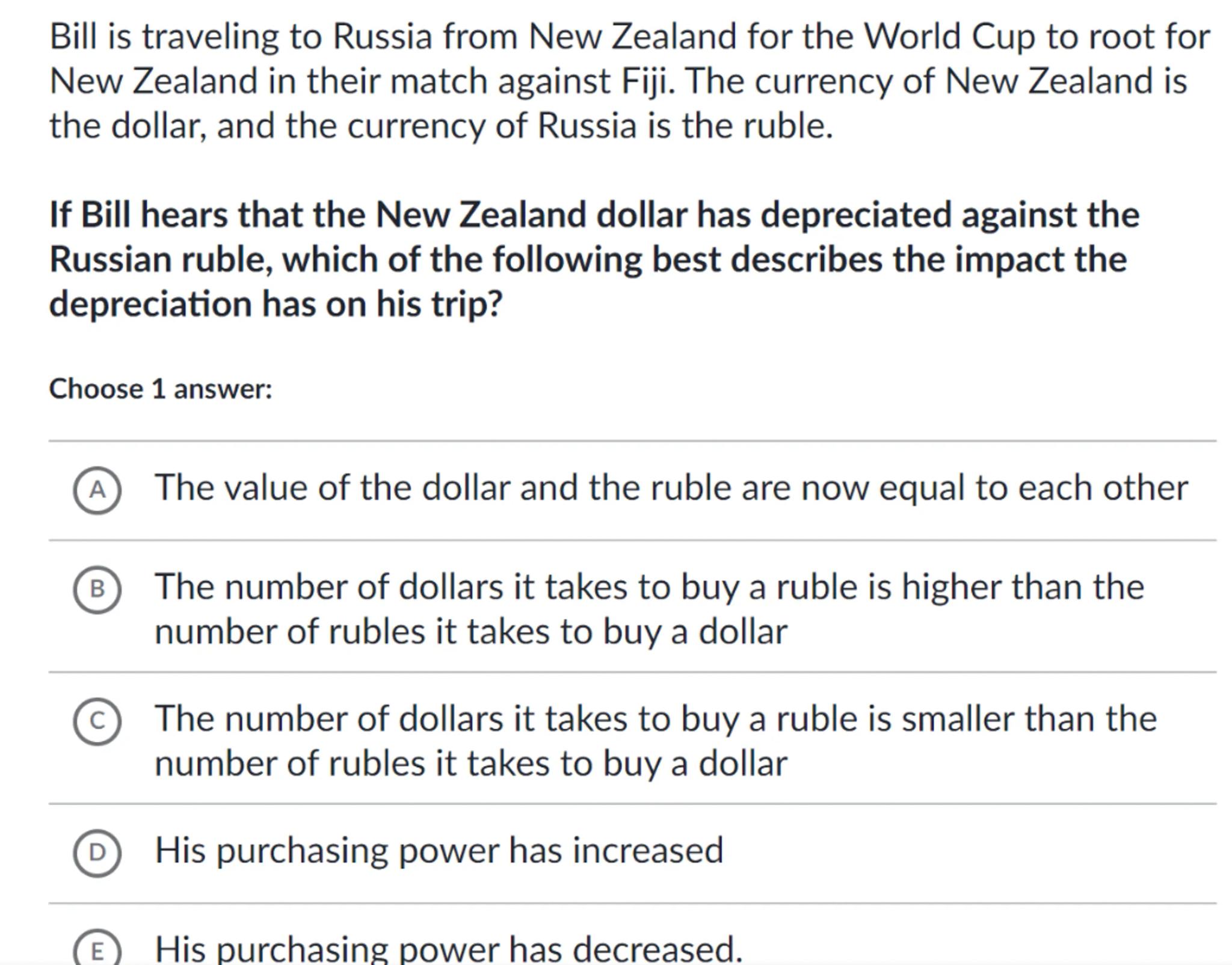1232x965 pixels.
Task: Click second line of option C's text
Action: (x=470, y=763)
